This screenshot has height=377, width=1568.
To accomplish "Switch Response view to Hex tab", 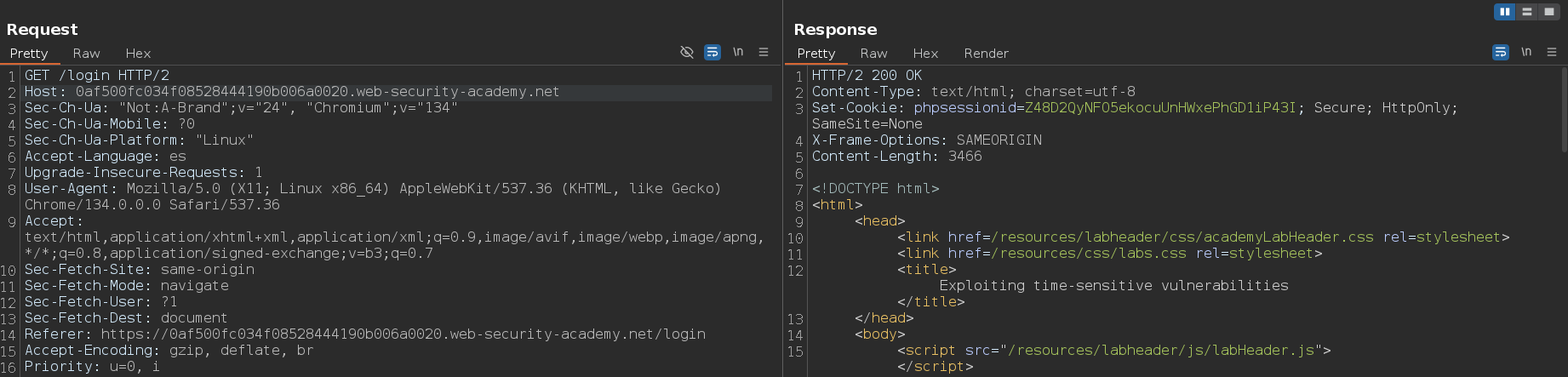I will click(925, 54).
